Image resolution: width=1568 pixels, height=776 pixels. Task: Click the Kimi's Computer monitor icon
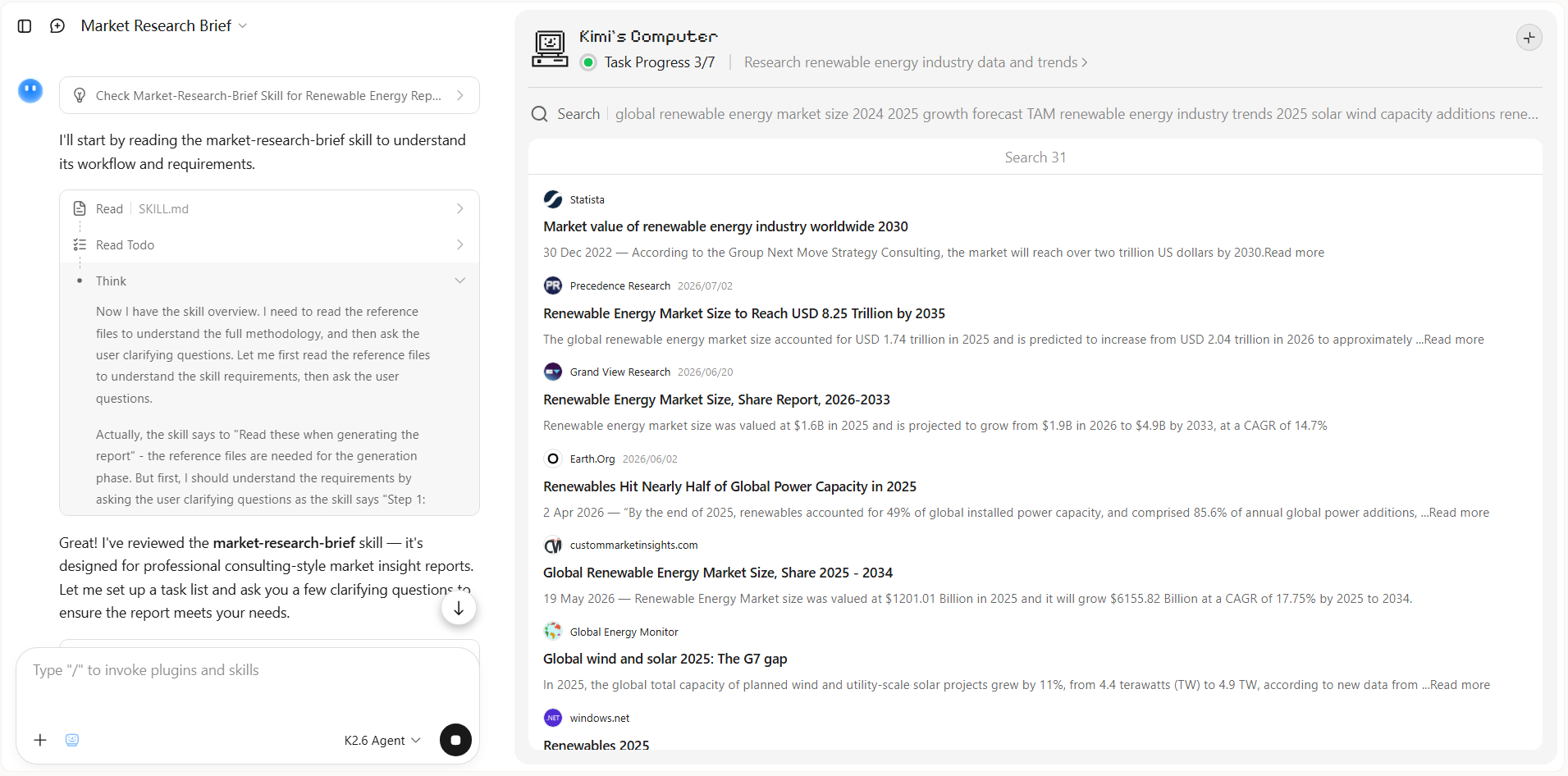(550, 49)
